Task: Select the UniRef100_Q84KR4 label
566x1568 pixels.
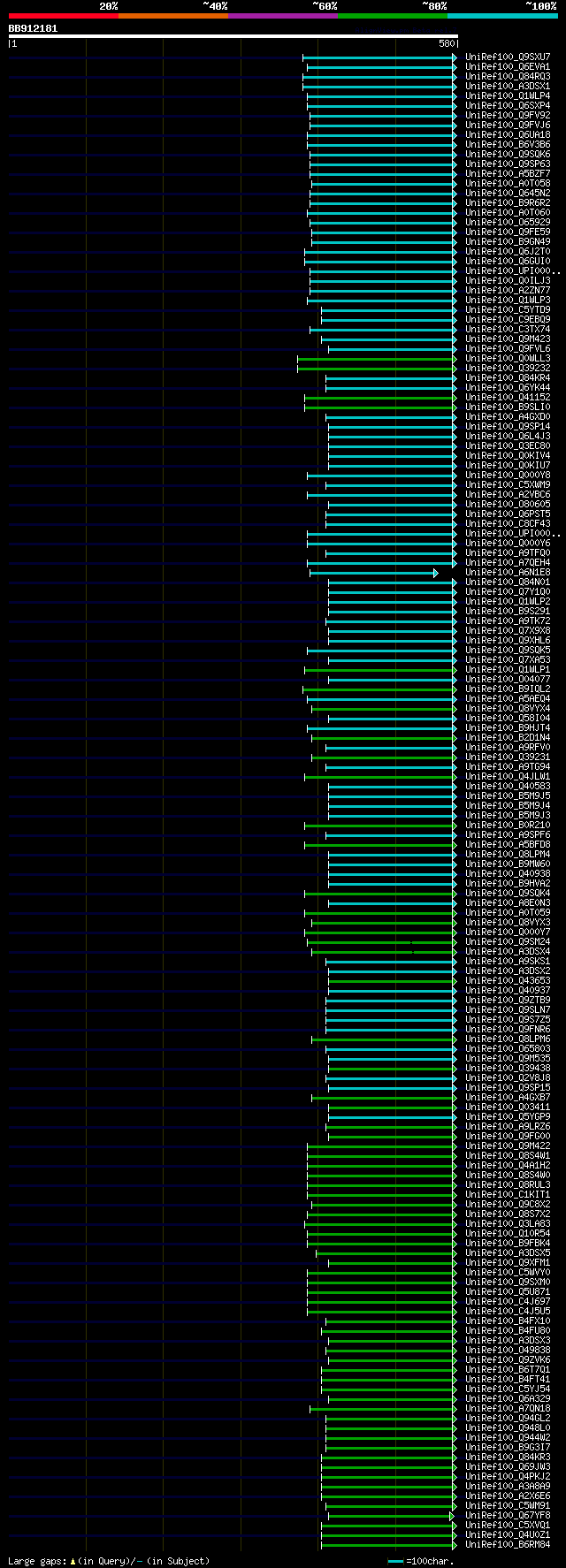Action: coord(508,377)
